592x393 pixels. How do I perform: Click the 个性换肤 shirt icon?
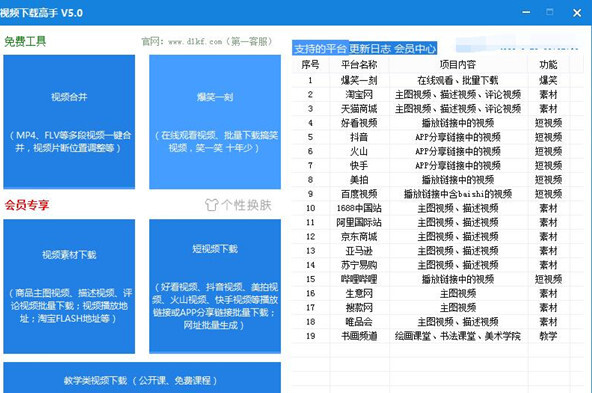[x=211, y=205]
